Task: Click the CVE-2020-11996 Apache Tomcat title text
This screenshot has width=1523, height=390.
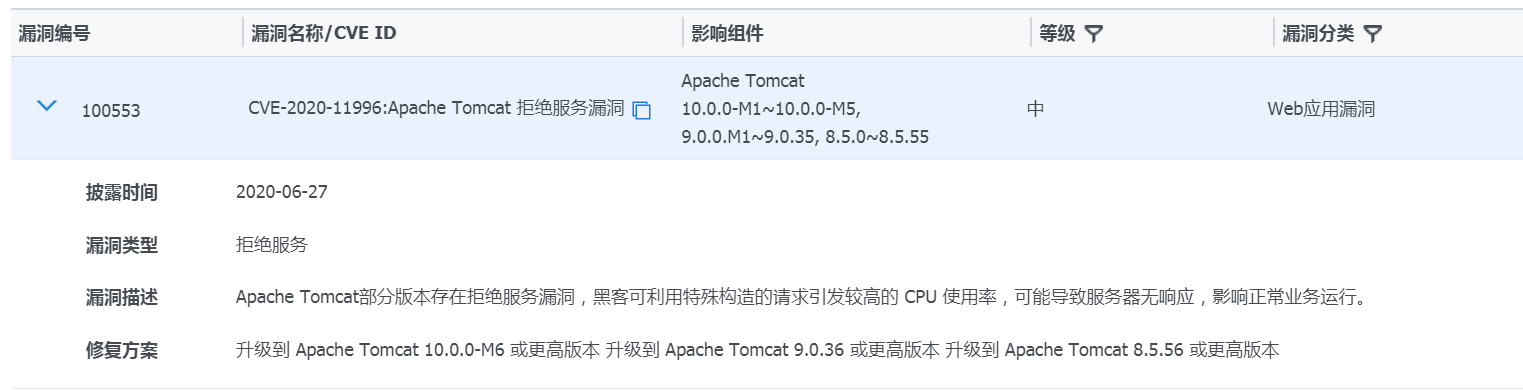Action: pyautogui.click(x=436, y=109)
